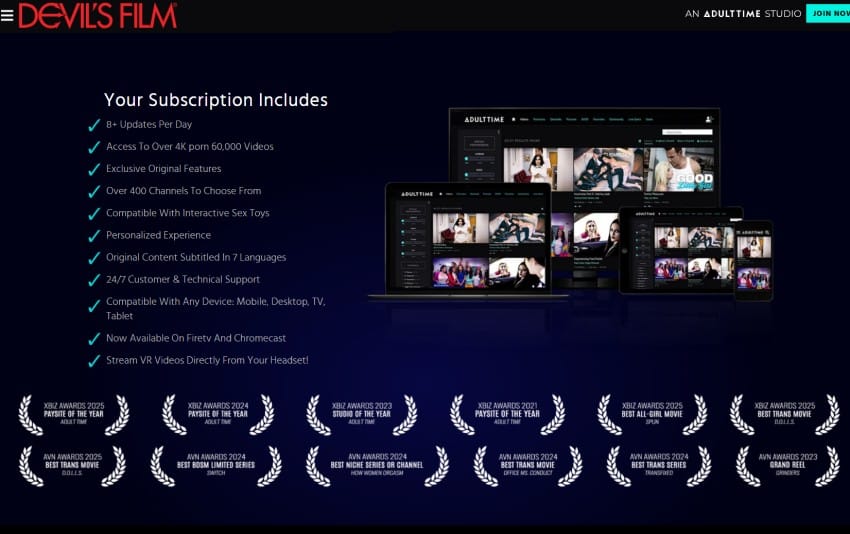Screen dimensions: 850x534
Task: Click the laptop device mockup image
Action: (x=468, y=241)
